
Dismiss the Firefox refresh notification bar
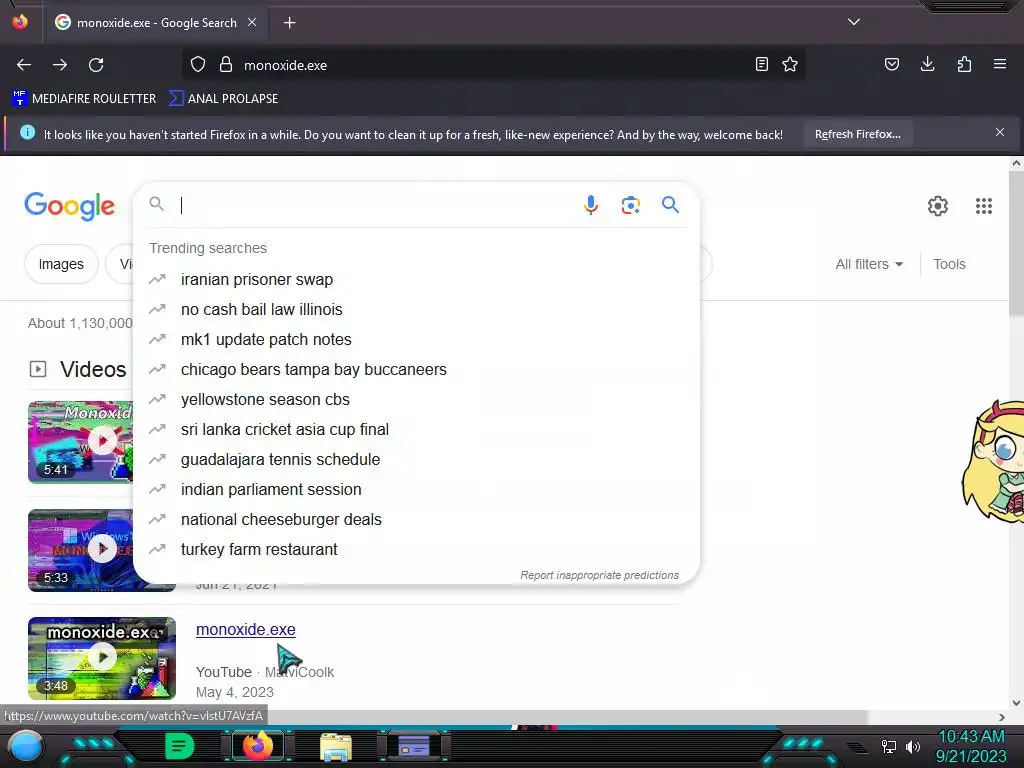point(1000,133)
